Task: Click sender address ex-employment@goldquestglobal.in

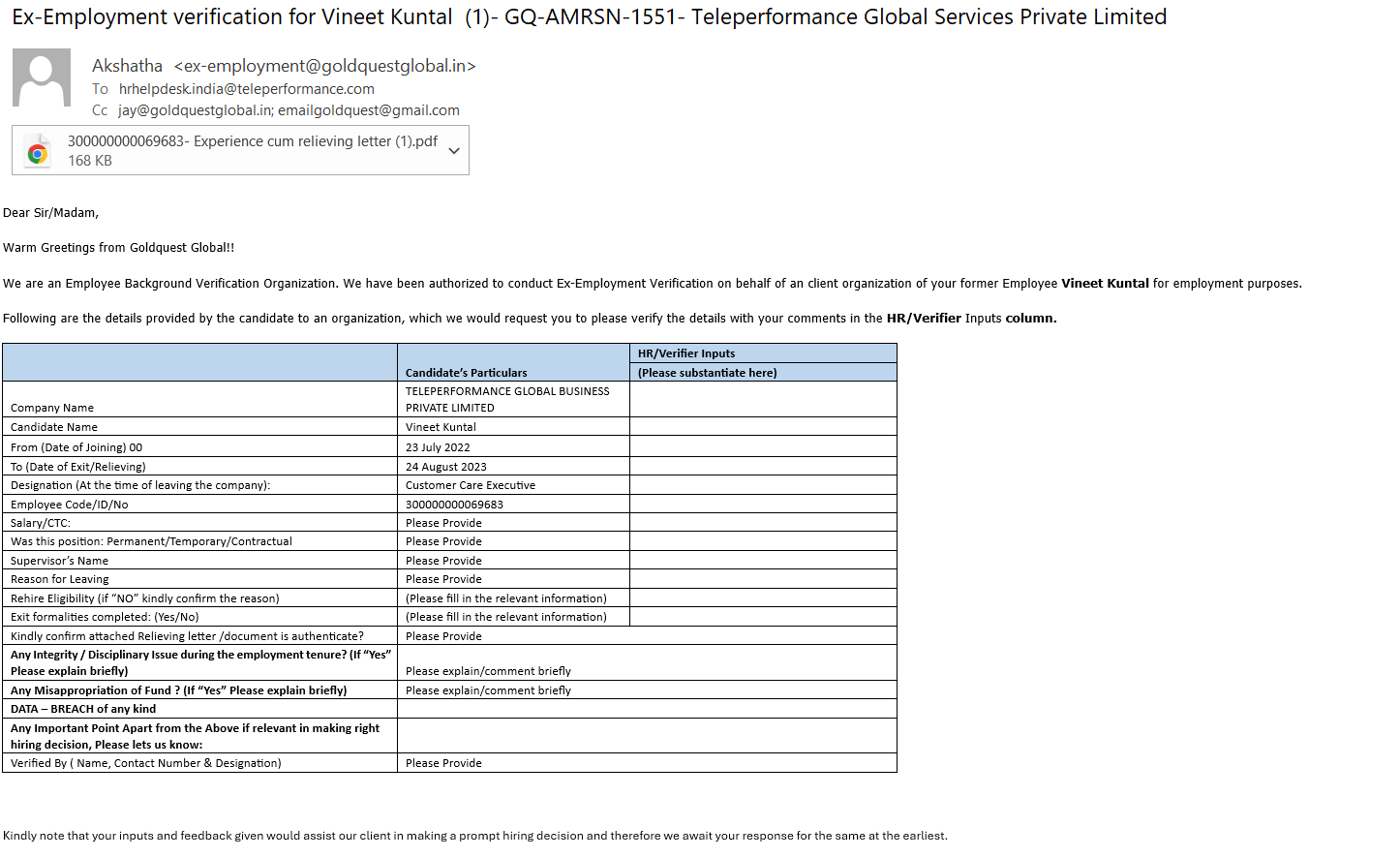Action: 324,66
